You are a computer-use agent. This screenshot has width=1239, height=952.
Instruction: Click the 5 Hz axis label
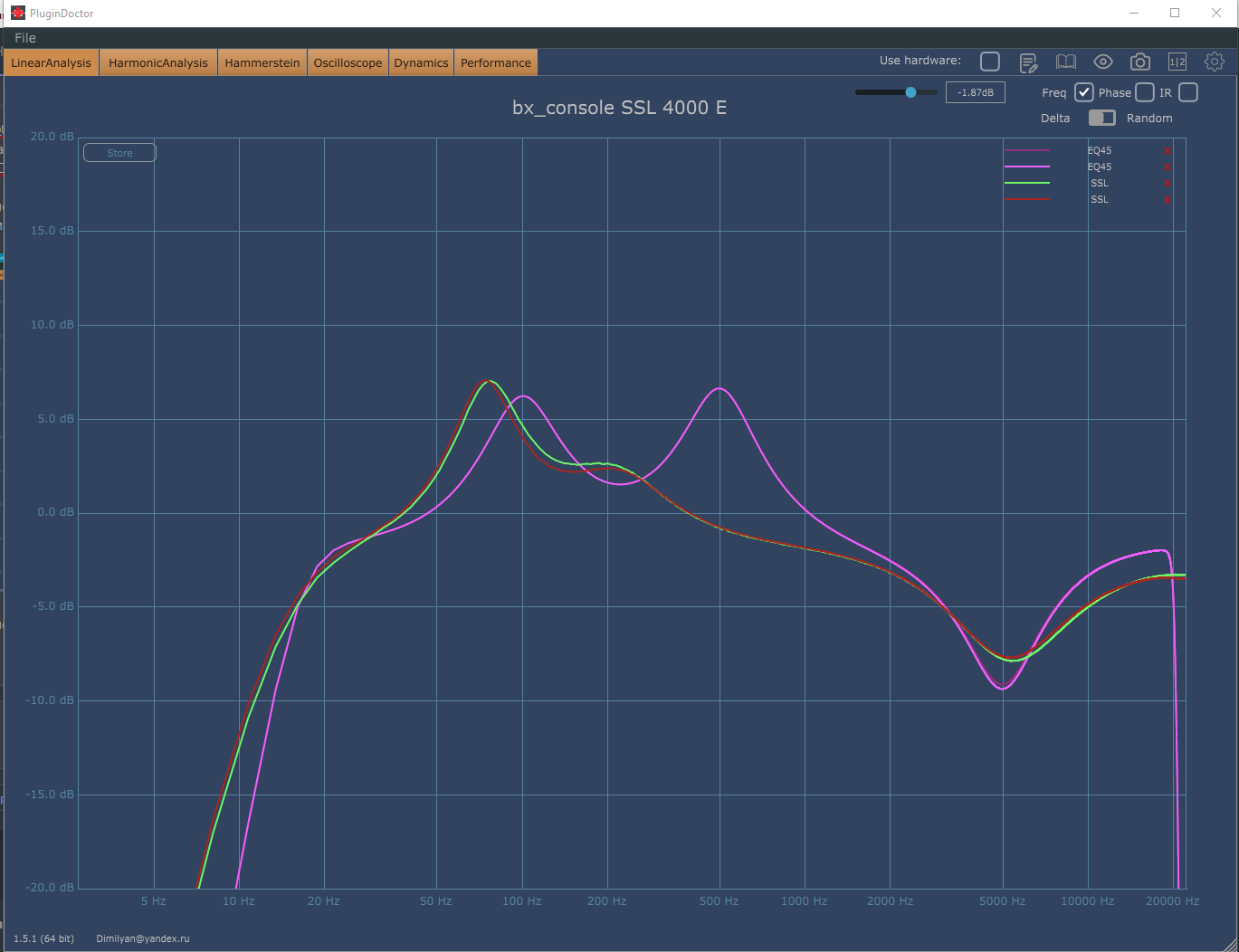154,901
